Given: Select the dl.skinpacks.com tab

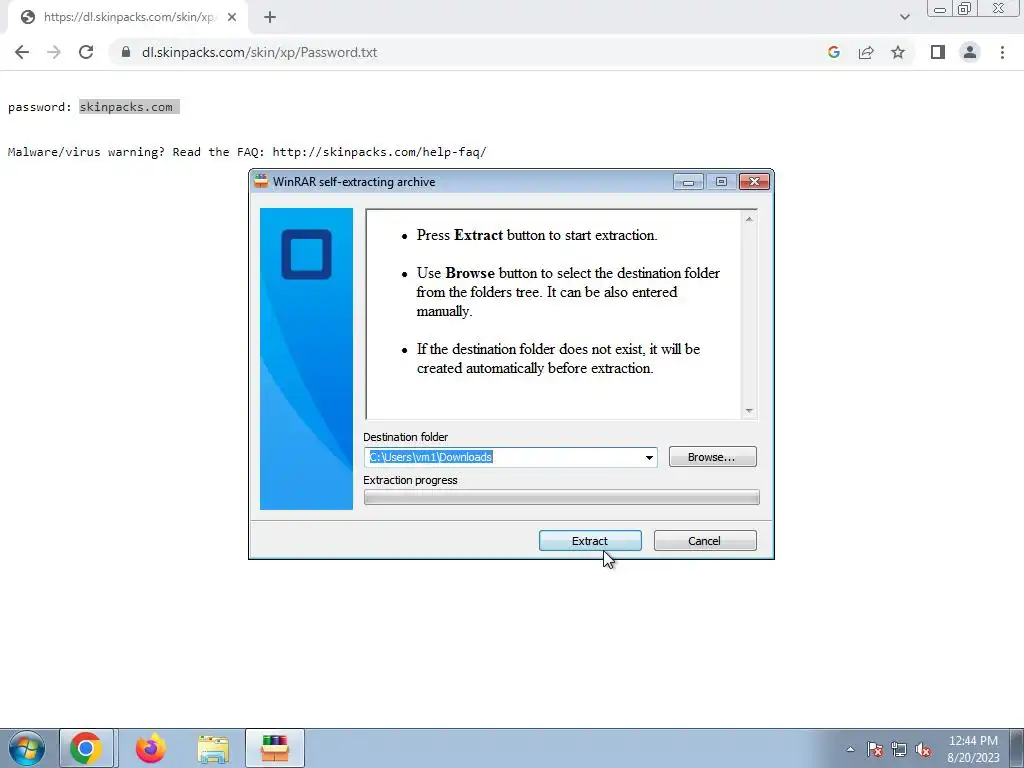Looking at the screenshot, I should (x=128, y=18).
